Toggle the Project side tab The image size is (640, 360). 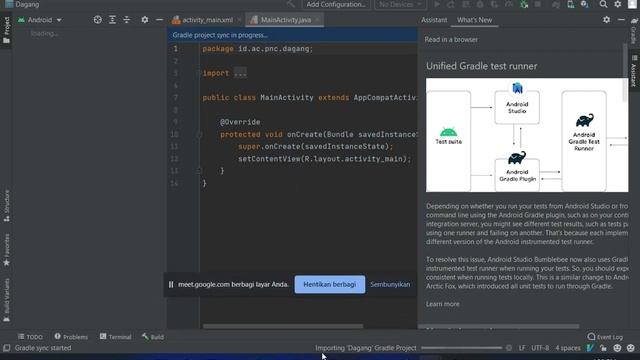coord(6,30)
